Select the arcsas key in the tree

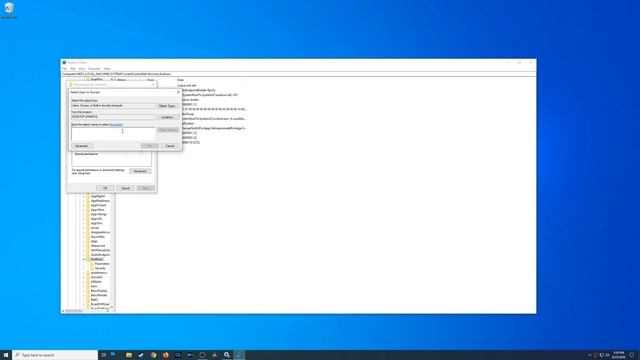point(95,228)
